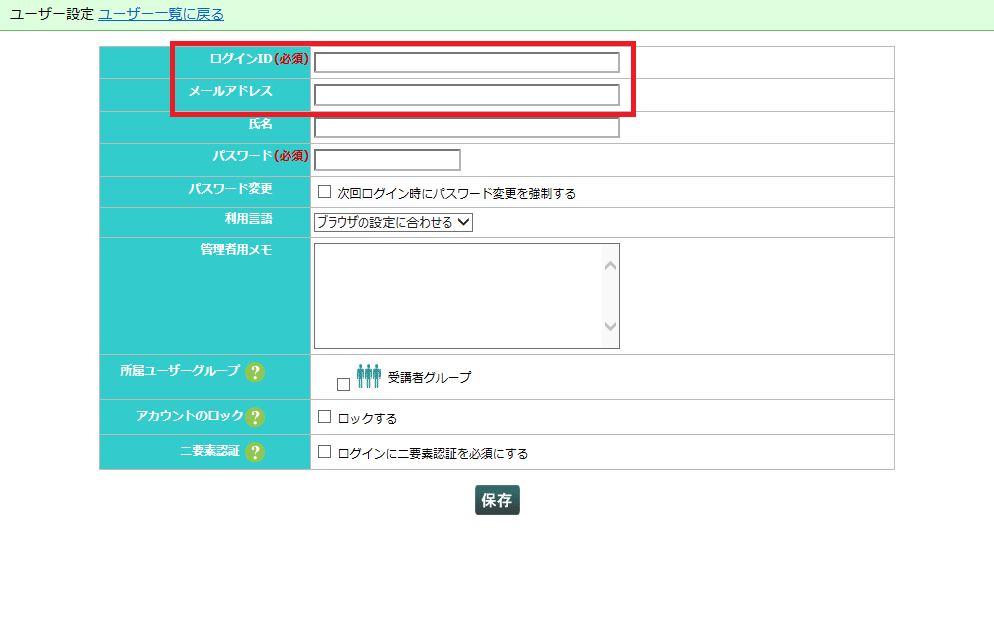The height and width of the screenshot is (628, 994).
Task: Click the 受講者グループ people icon
Action: tap(368, 376)
